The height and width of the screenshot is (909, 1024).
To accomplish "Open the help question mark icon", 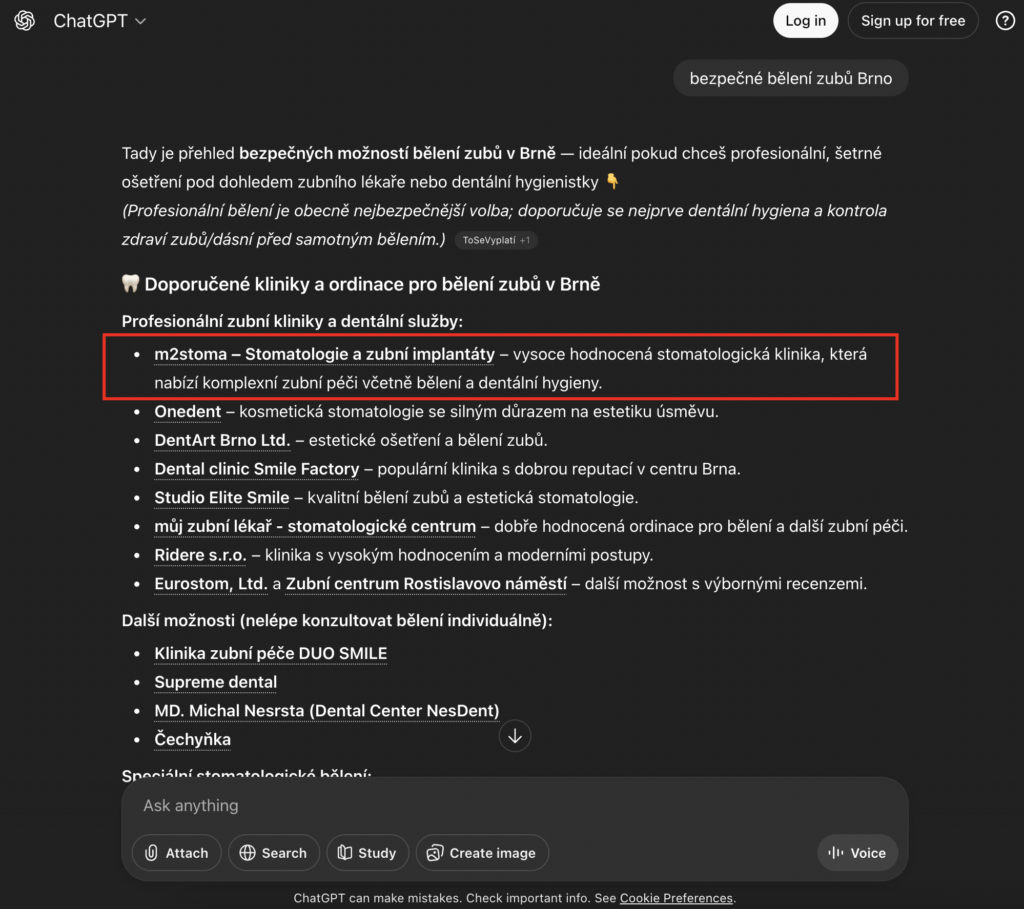I will pyautogui.click(x=1005, y=20).
